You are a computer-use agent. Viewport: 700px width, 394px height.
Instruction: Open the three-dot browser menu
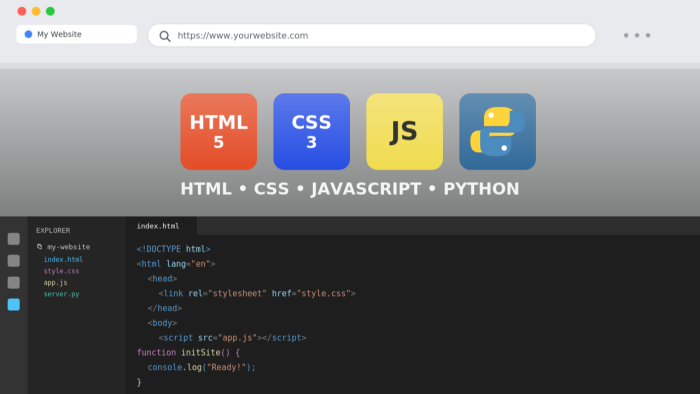point(637,35)
